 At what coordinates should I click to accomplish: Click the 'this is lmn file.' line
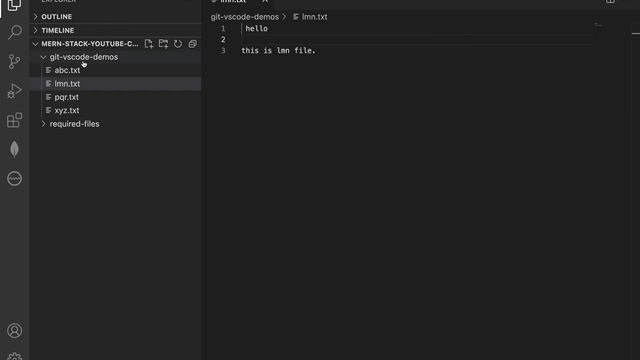click(278, 51)
